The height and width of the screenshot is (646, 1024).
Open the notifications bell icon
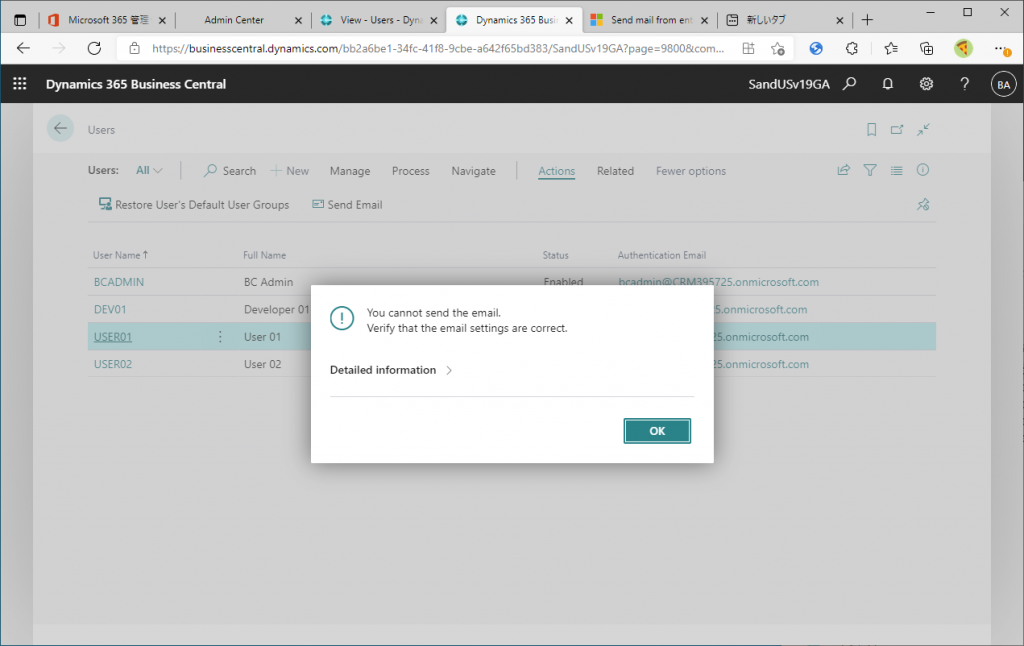coord(888,84)
